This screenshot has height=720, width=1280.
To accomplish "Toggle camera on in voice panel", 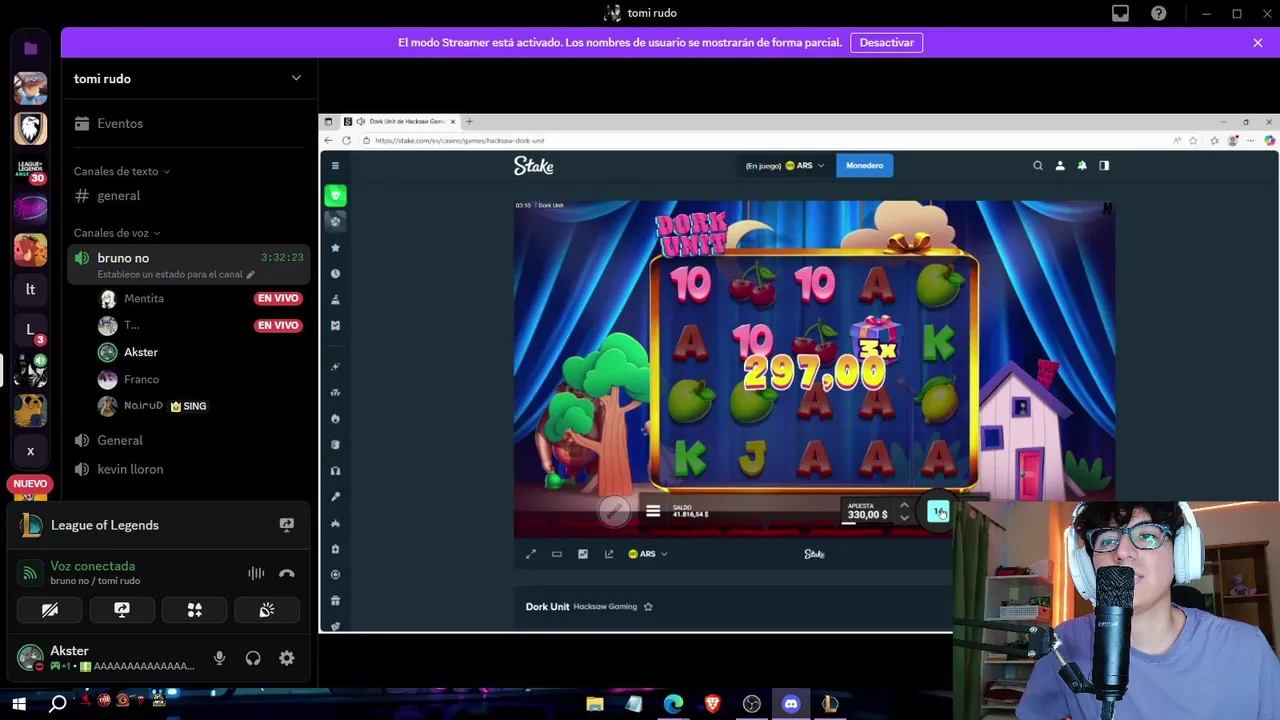I will (x=50, y=610).
